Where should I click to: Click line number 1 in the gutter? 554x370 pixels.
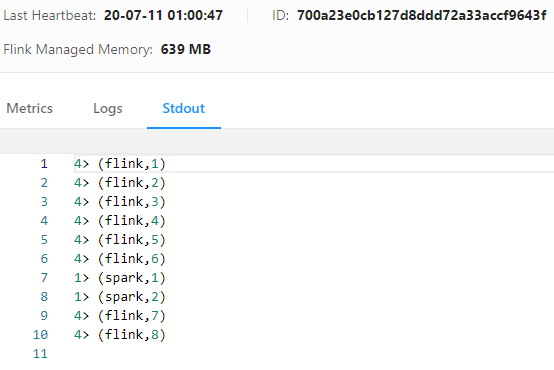coord(44,164)
